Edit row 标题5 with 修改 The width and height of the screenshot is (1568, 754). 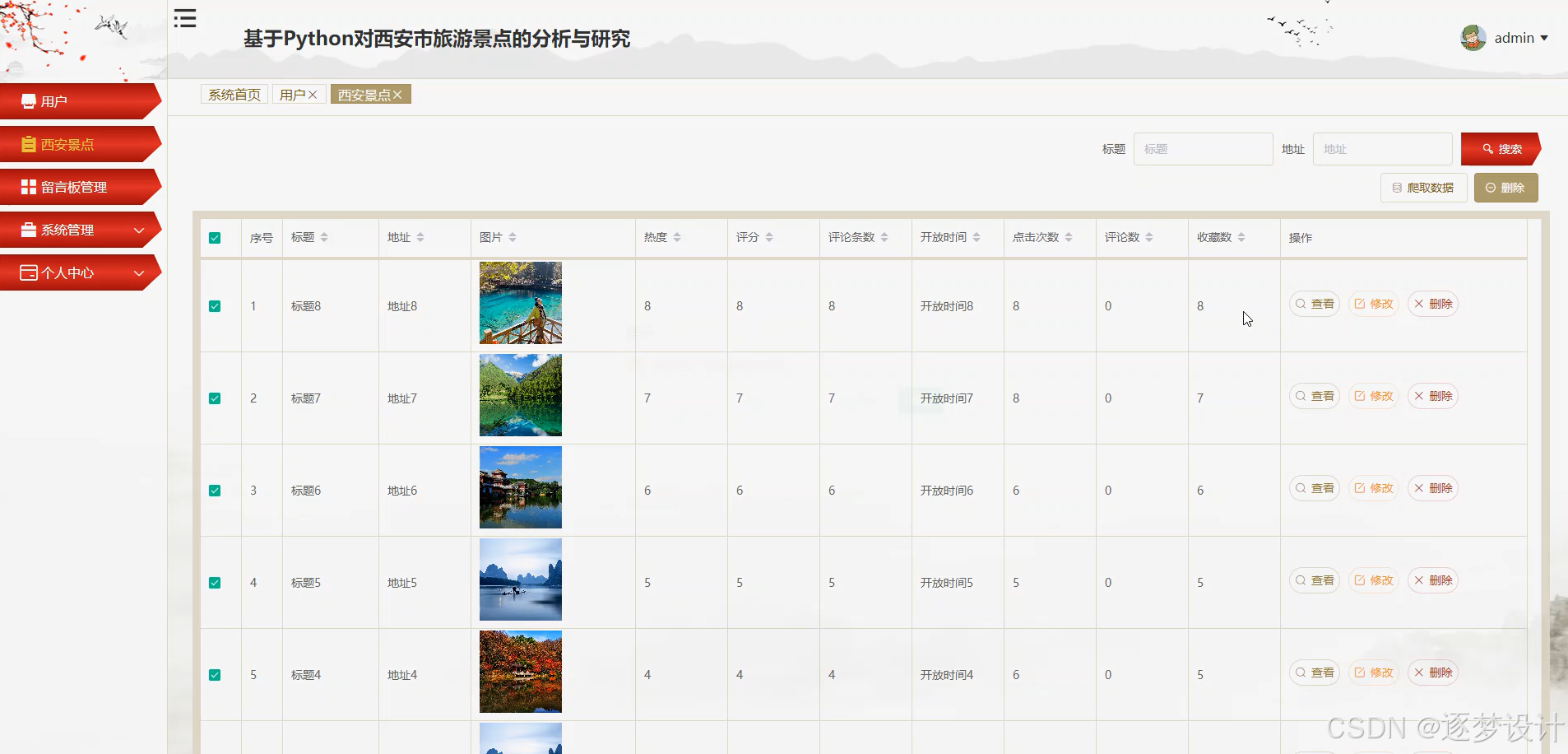[x=1374, y=580]
